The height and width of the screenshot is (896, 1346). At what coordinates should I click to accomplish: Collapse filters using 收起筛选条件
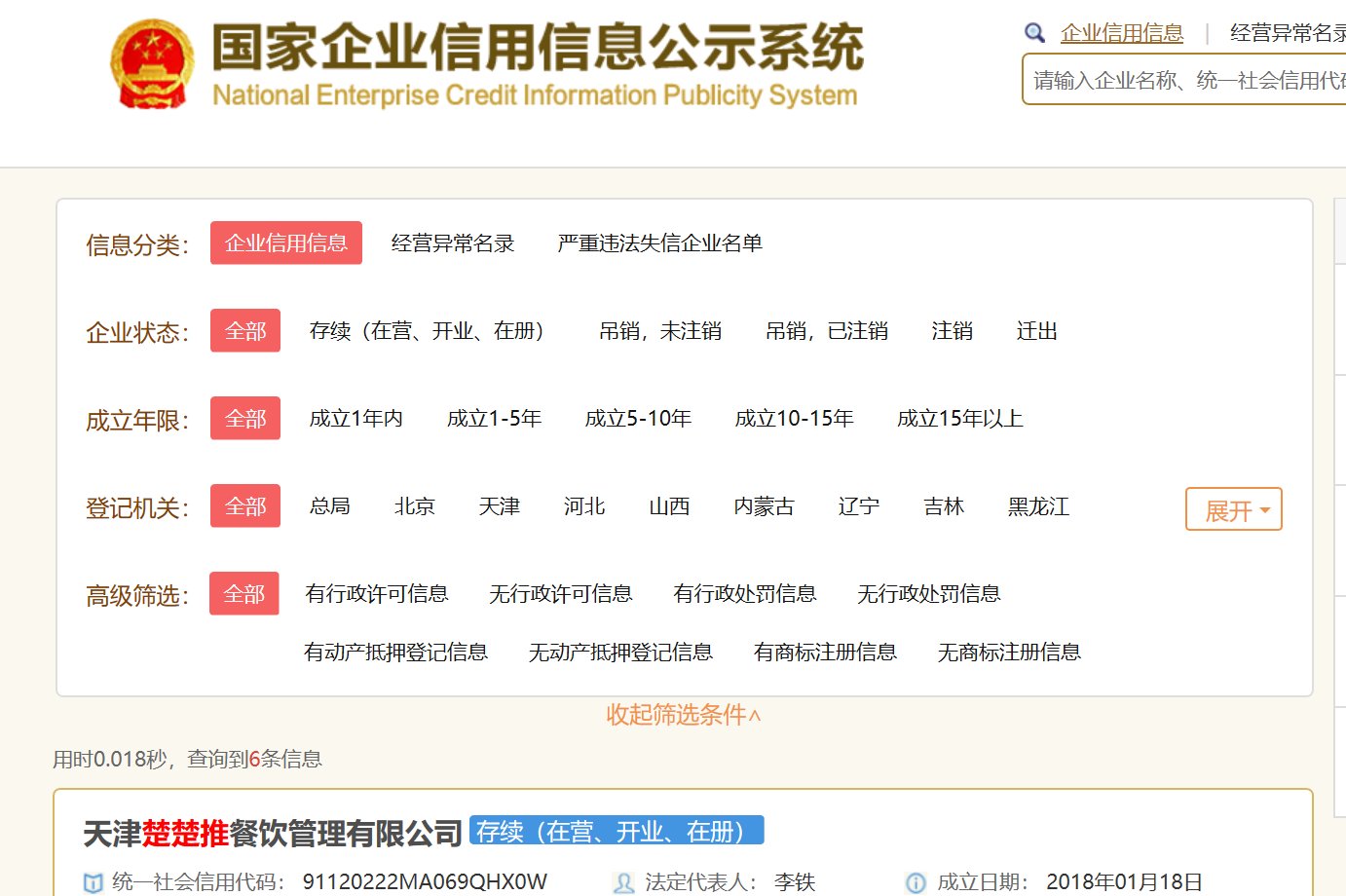click(682, 716)
